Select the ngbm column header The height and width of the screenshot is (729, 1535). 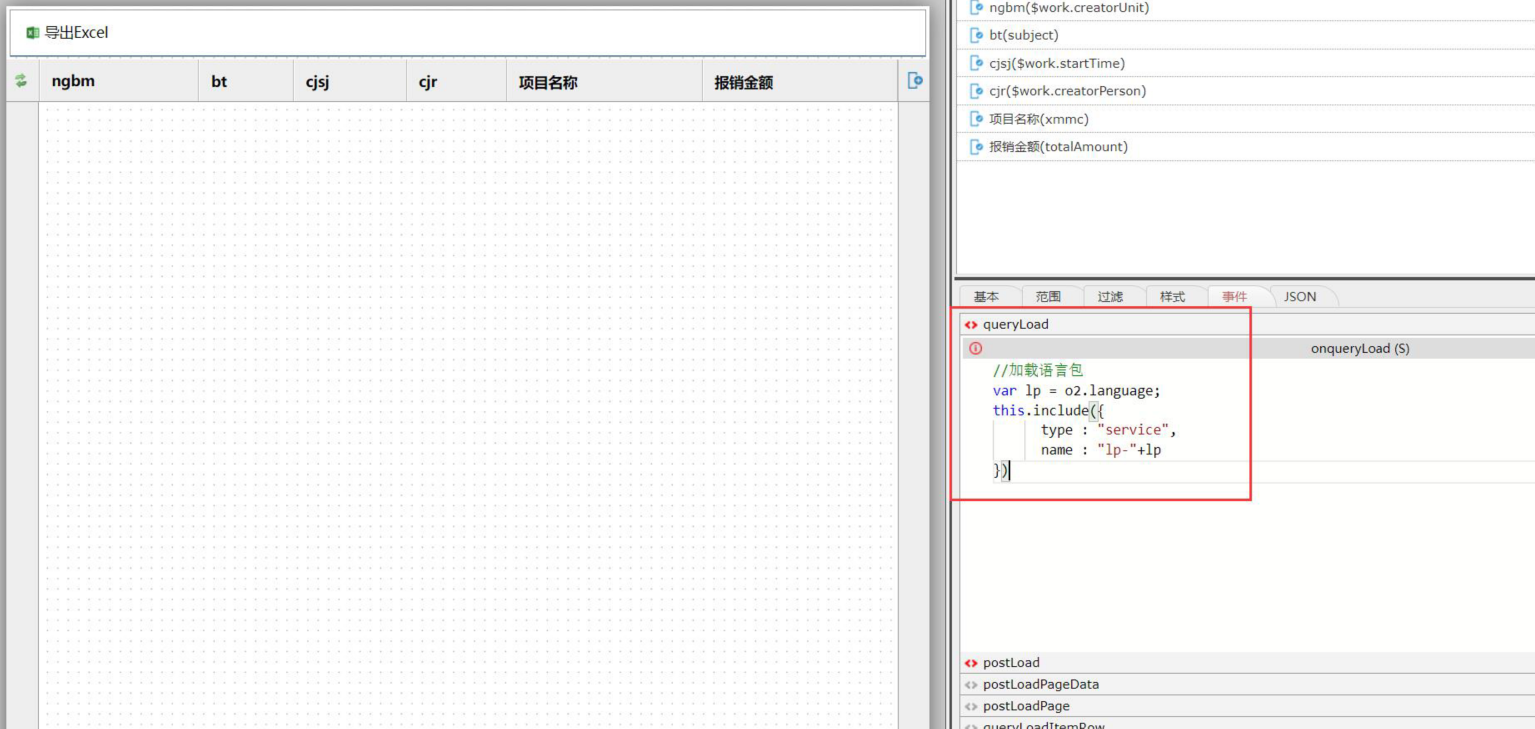pos(119,81)
